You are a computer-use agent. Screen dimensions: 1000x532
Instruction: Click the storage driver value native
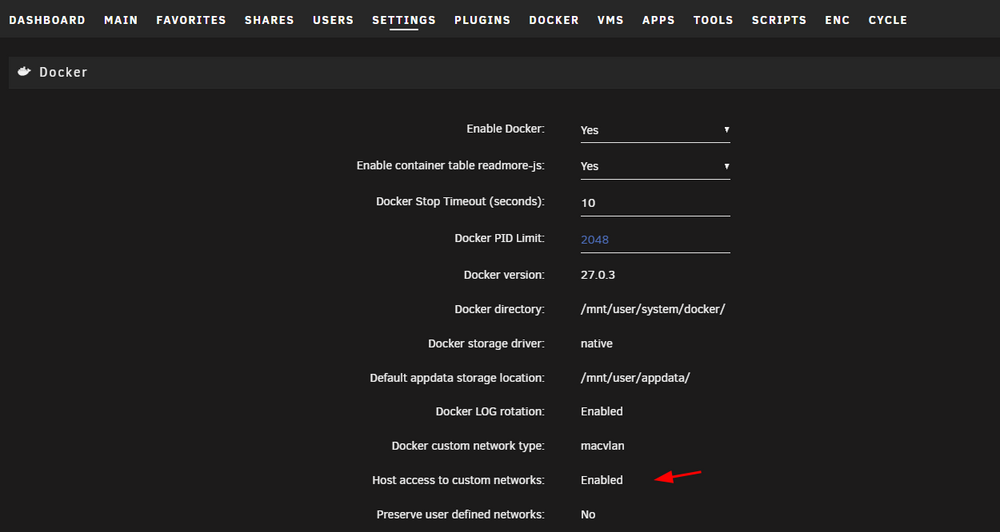point(596,344)
